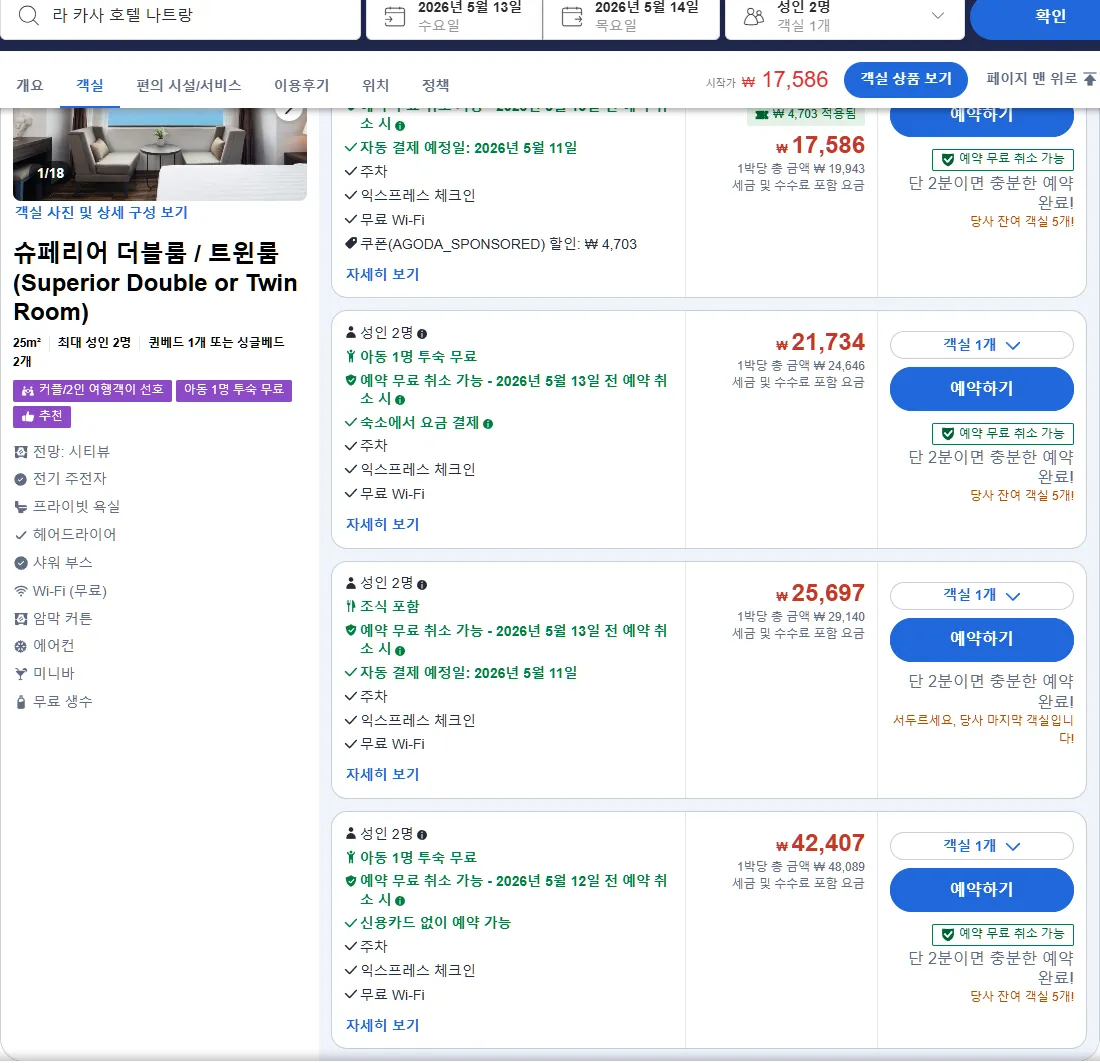This screenshot has height=1063, width=1100.
Task: Click the up-arrow icon beside 페이지 맨 위로
Action: tap(1089, 79)
